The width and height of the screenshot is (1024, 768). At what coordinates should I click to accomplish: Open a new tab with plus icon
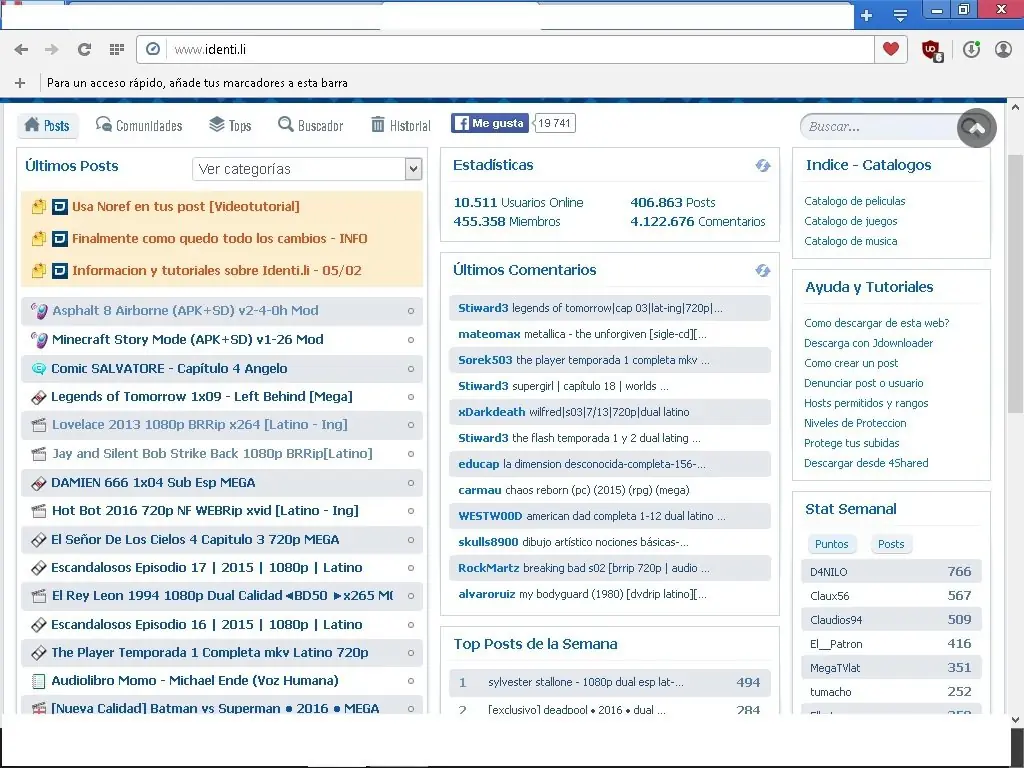coord(867,15)
